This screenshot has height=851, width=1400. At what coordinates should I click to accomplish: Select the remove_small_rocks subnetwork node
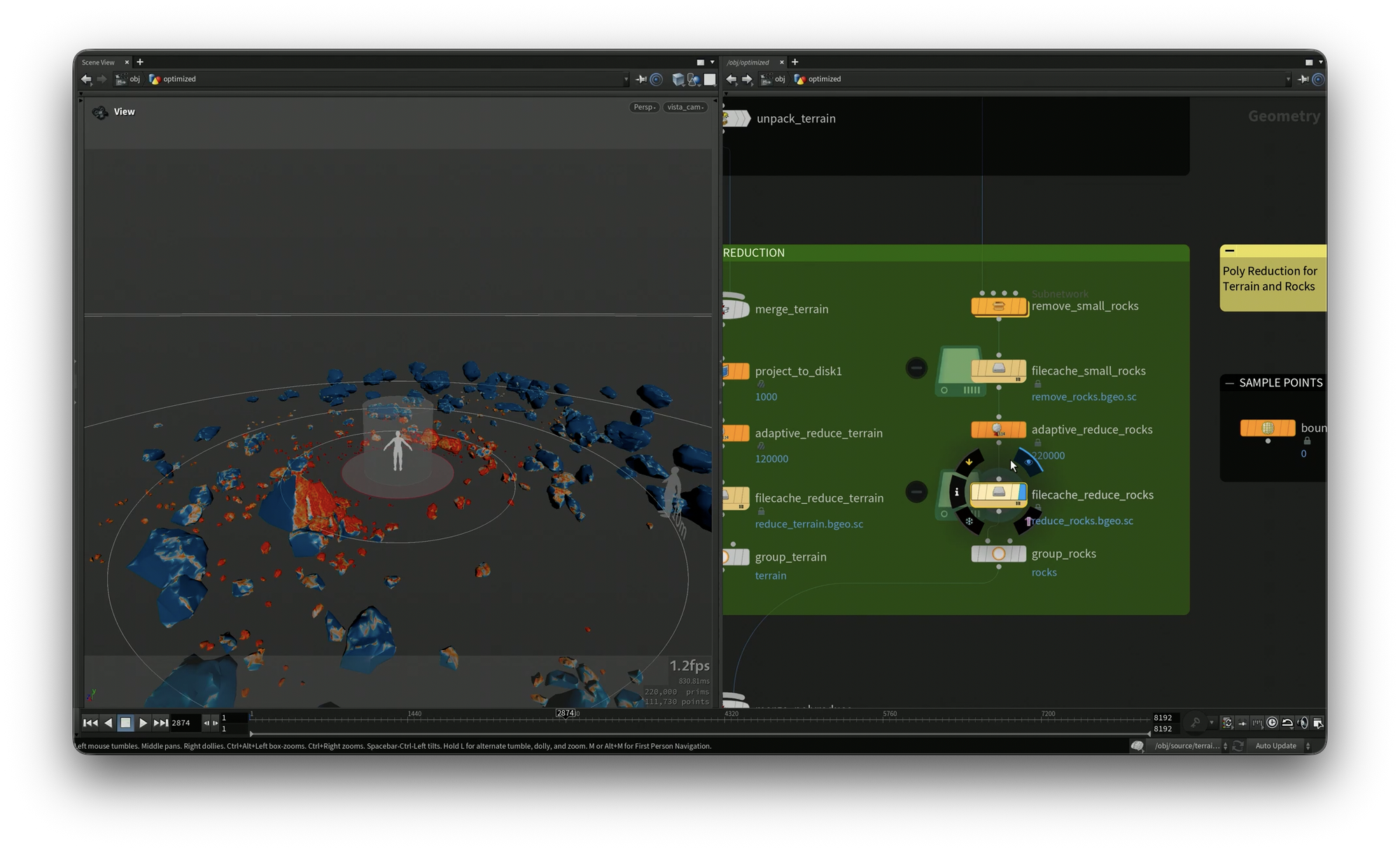pos(999,307)
